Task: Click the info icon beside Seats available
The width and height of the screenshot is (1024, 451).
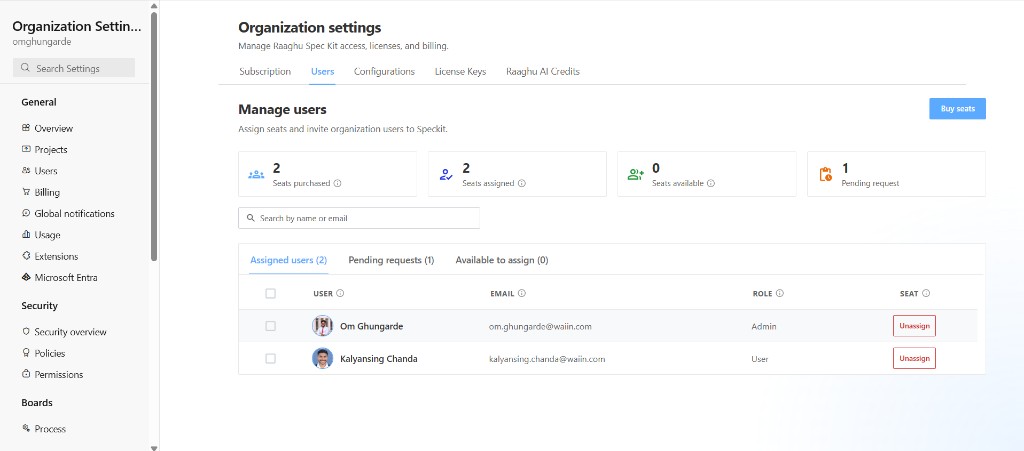Action: pyautogui.click(x=711, y=183)
